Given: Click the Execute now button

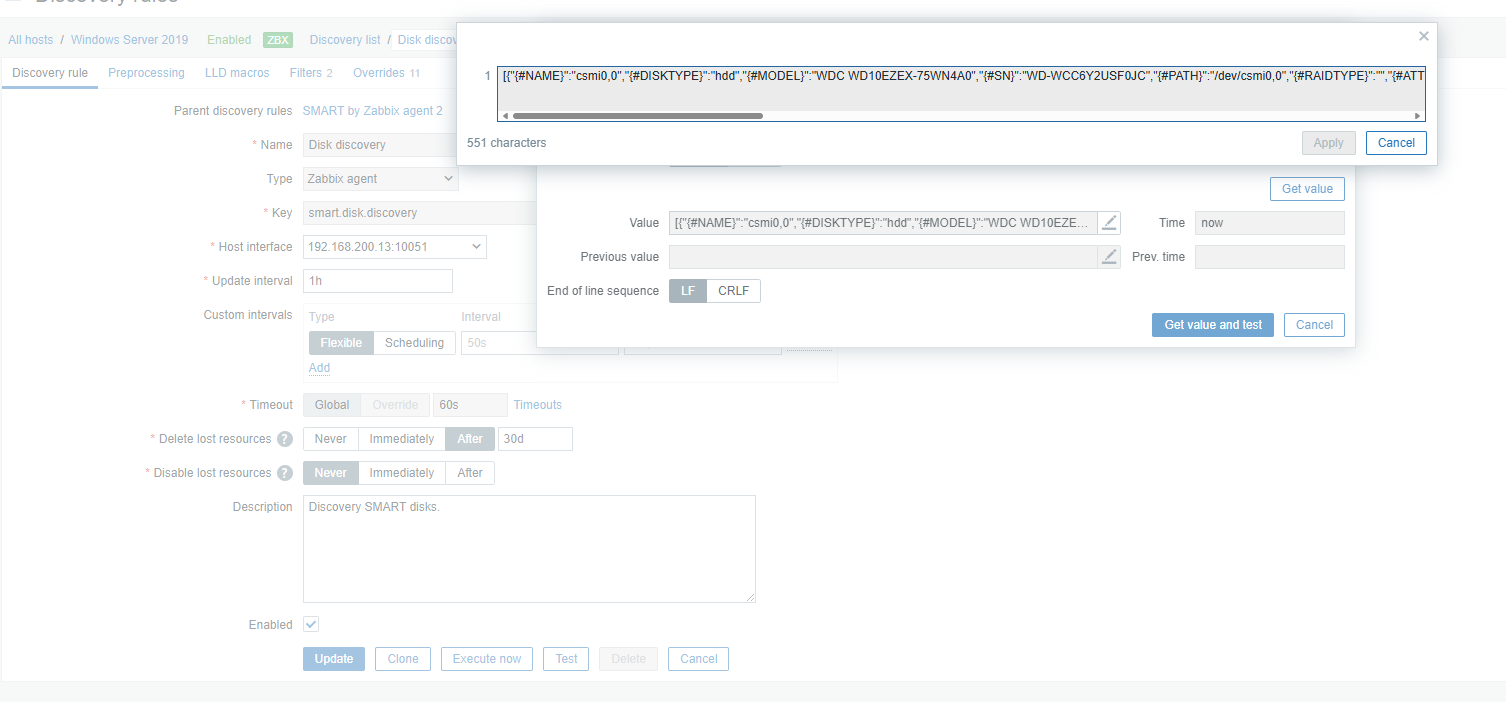Looking at the screenshot, I should 487,659.
